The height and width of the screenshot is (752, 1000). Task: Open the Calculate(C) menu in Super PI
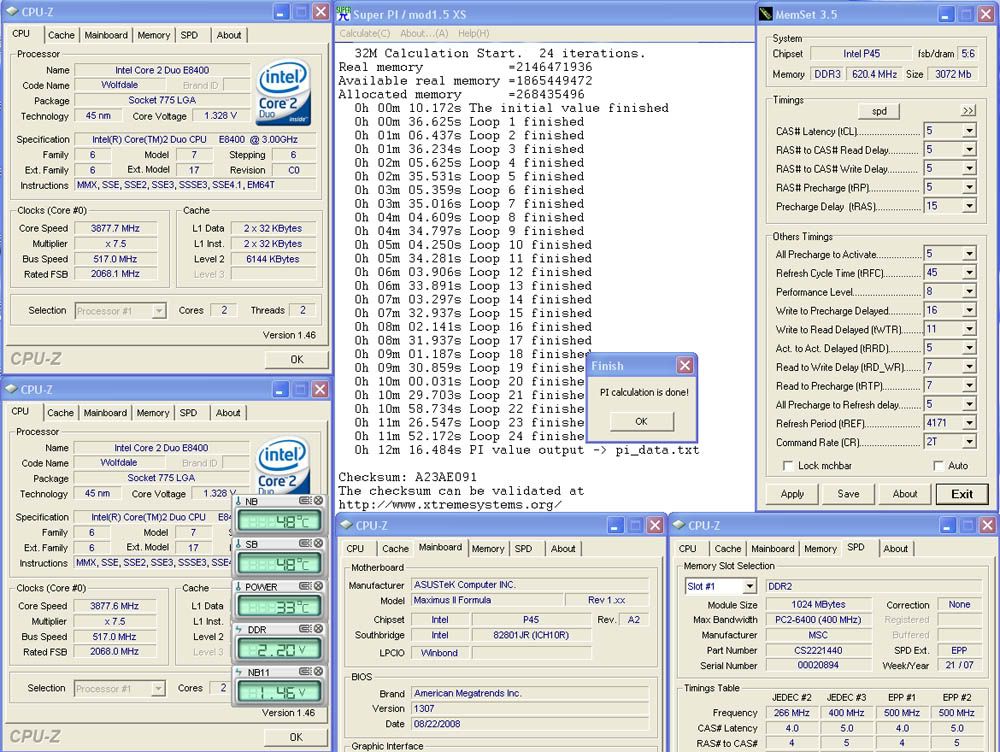click(365, 33)
